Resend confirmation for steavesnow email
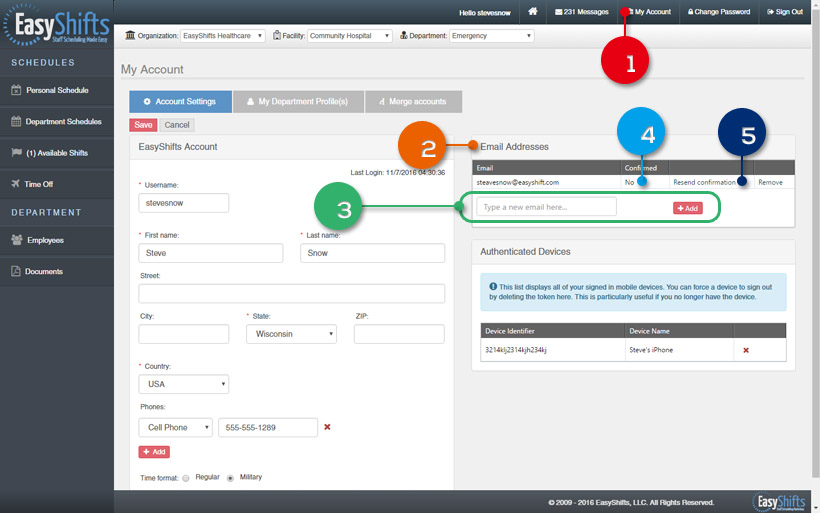 704,183
